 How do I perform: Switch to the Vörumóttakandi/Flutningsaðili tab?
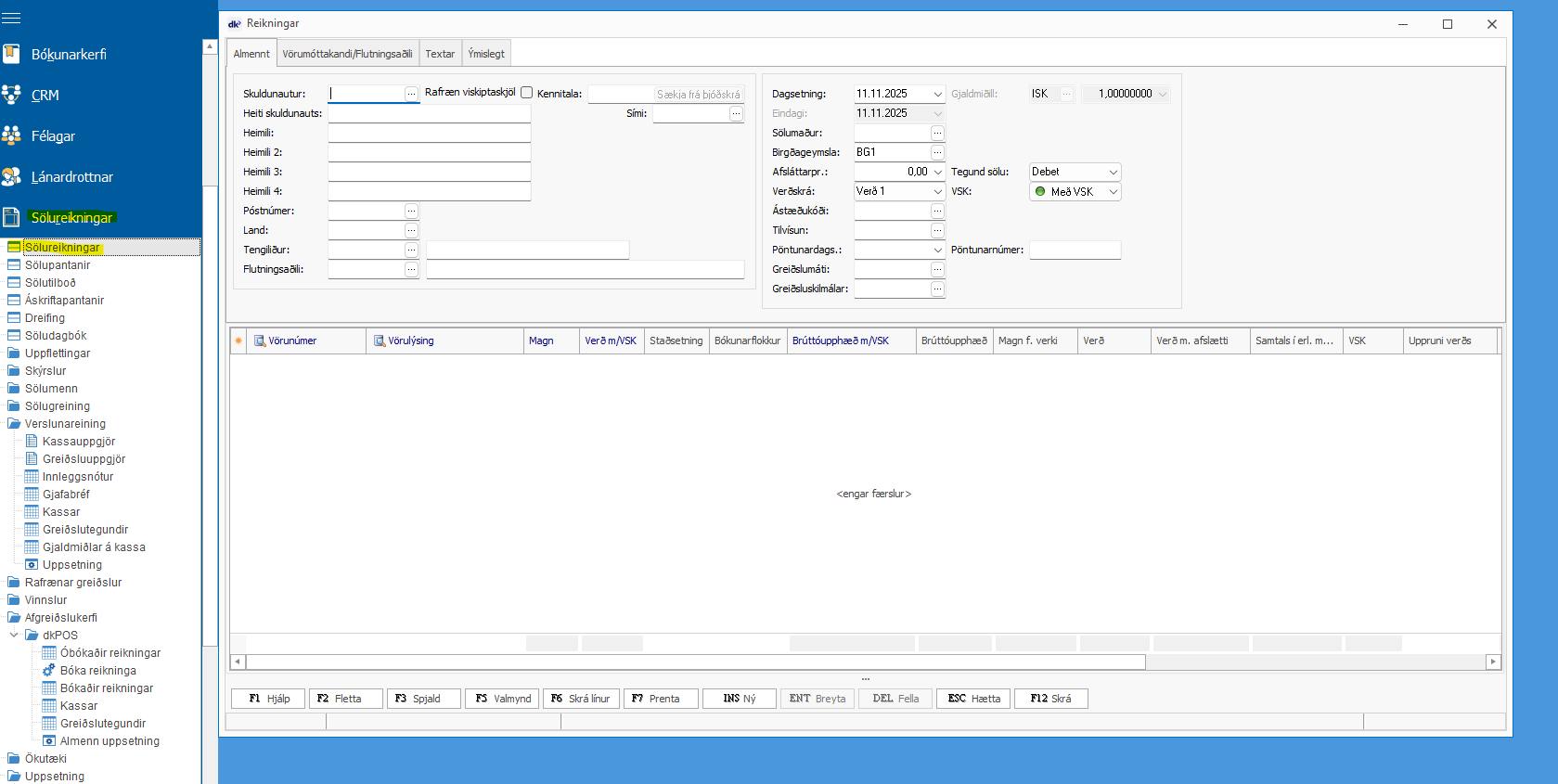click(347, 54)
